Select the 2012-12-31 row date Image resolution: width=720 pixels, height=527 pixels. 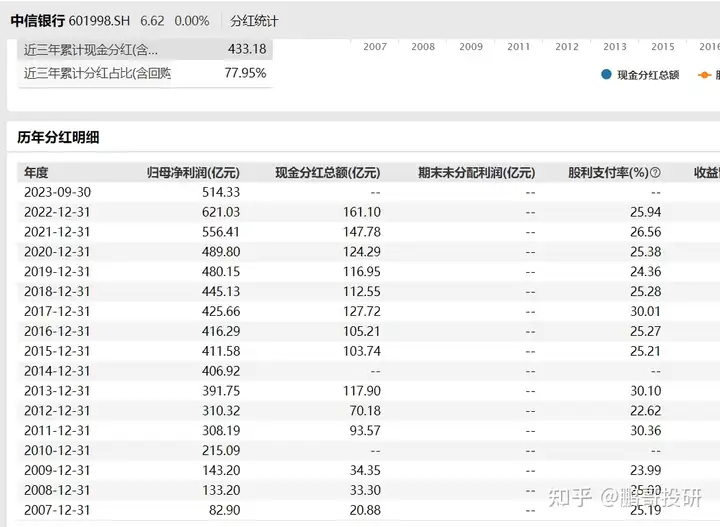57,411
